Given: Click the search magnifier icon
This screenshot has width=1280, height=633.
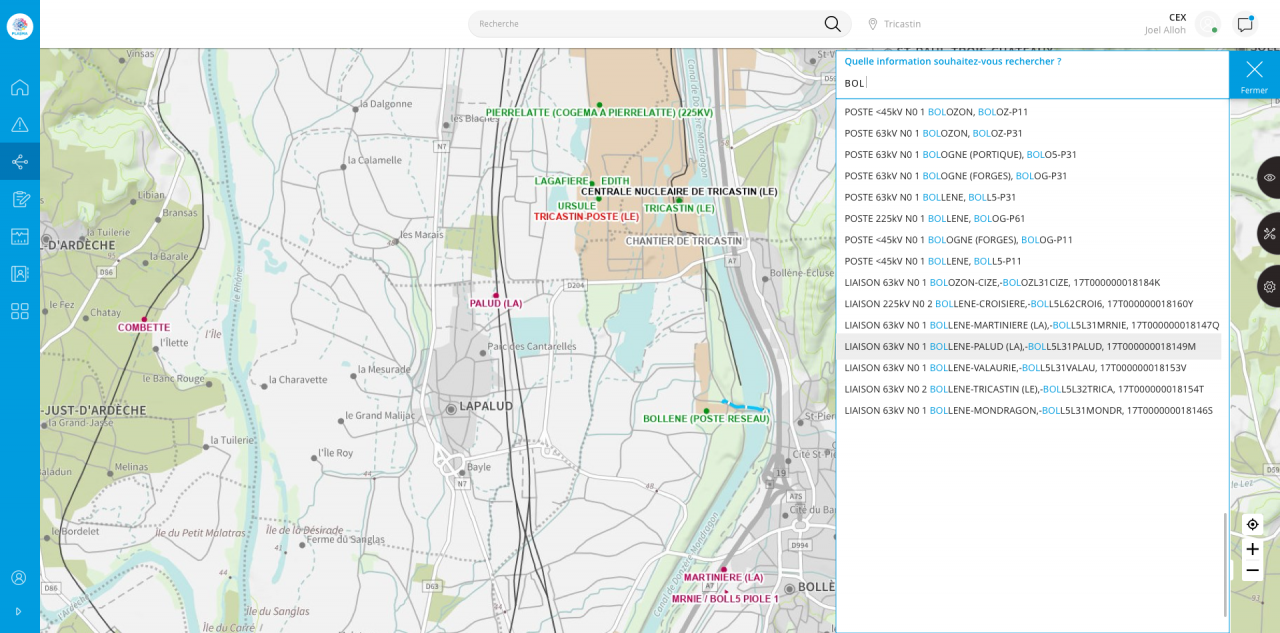Looking at the screenshot, I should point(832,24).
